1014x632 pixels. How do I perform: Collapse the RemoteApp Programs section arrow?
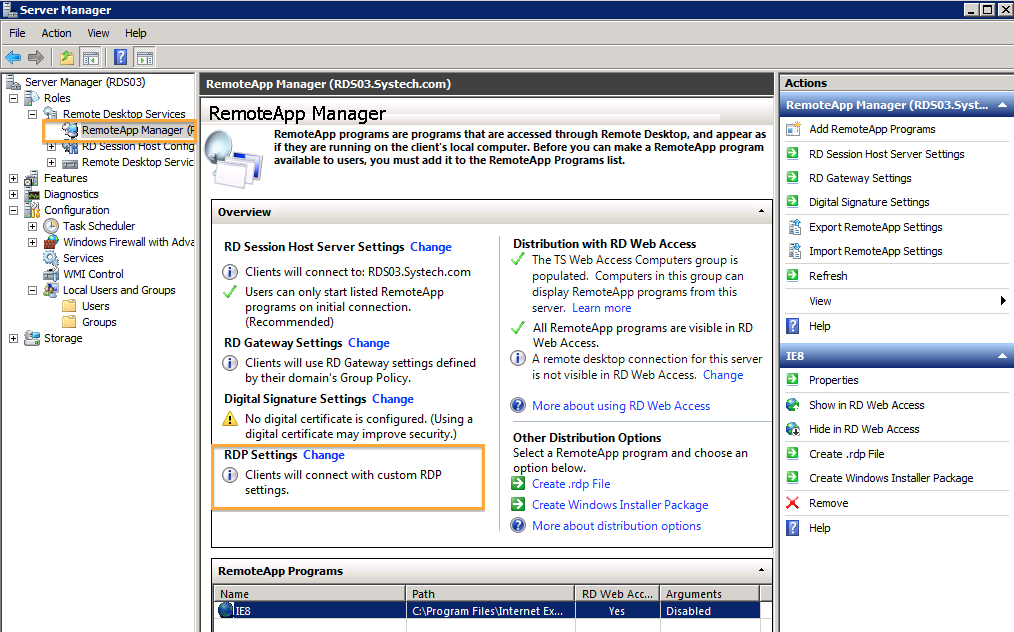[761, 571]
